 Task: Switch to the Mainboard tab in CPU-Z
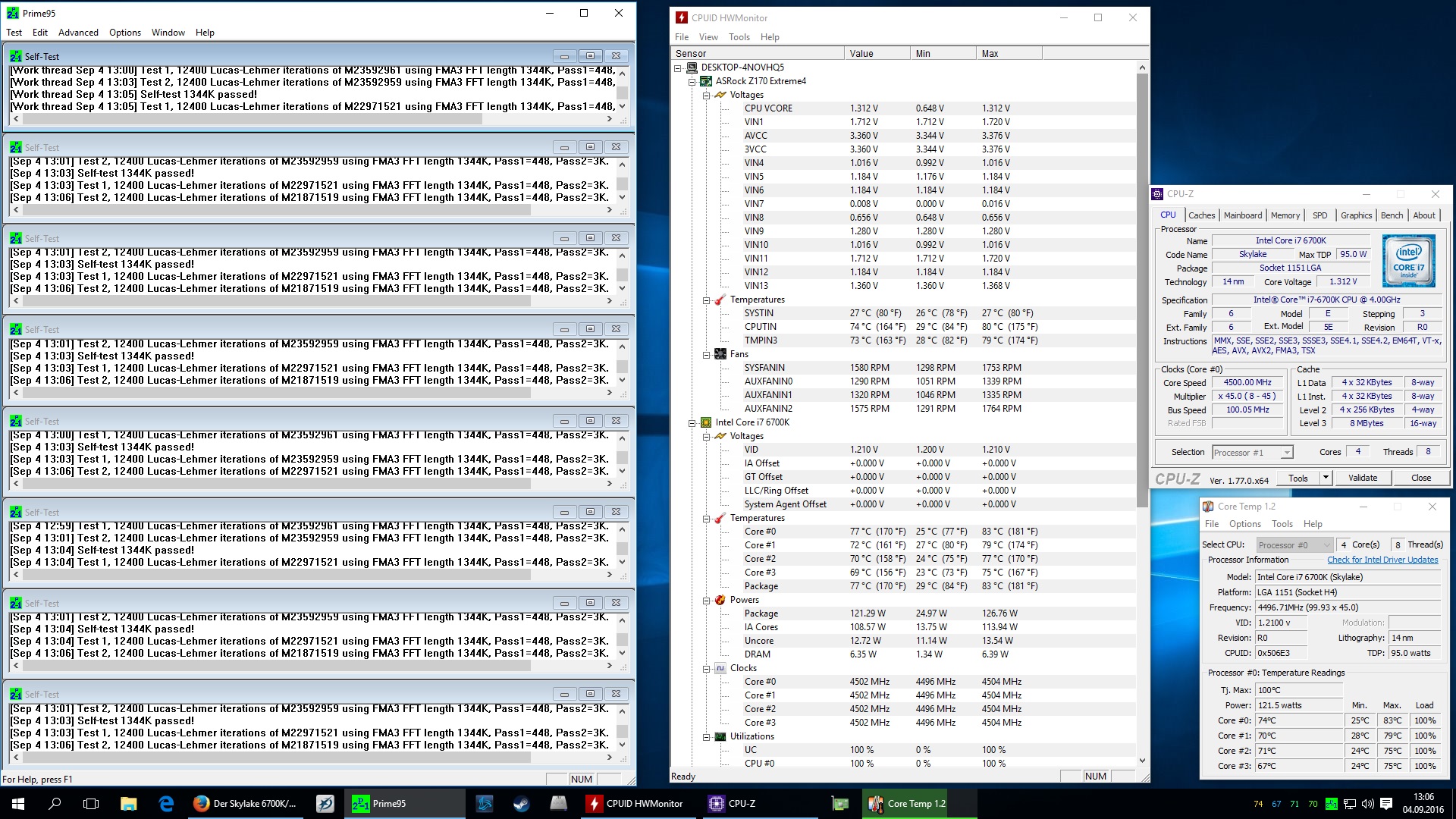1243,215
